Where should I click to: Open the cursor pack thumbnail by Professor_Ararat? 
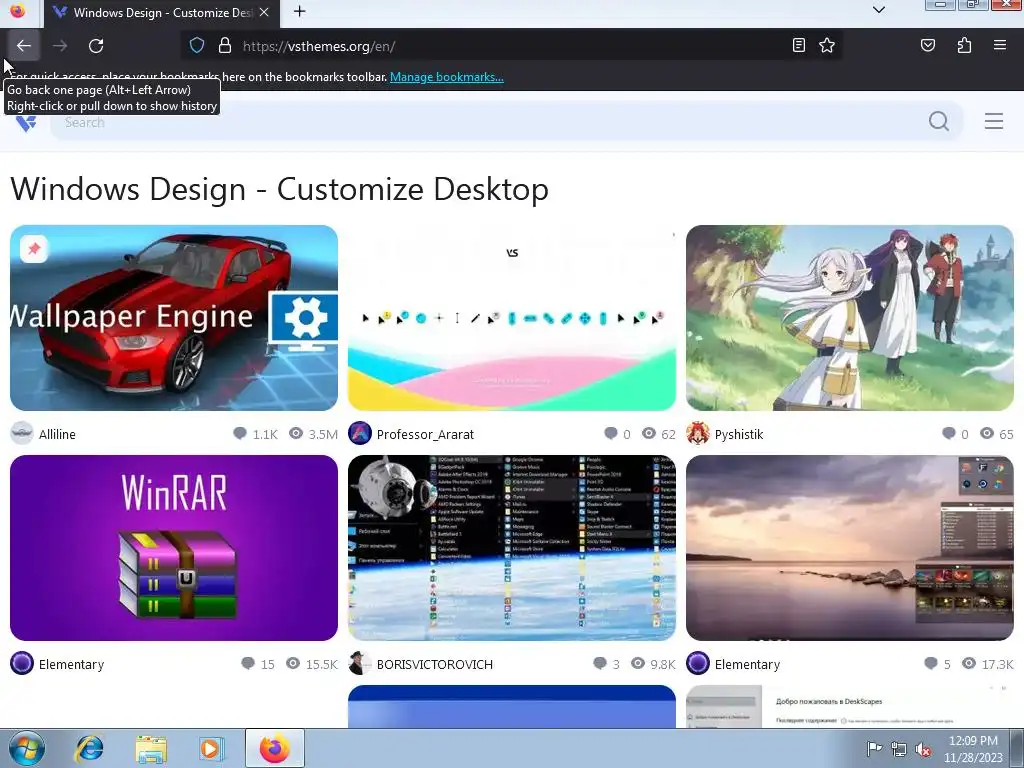point(512,318)
